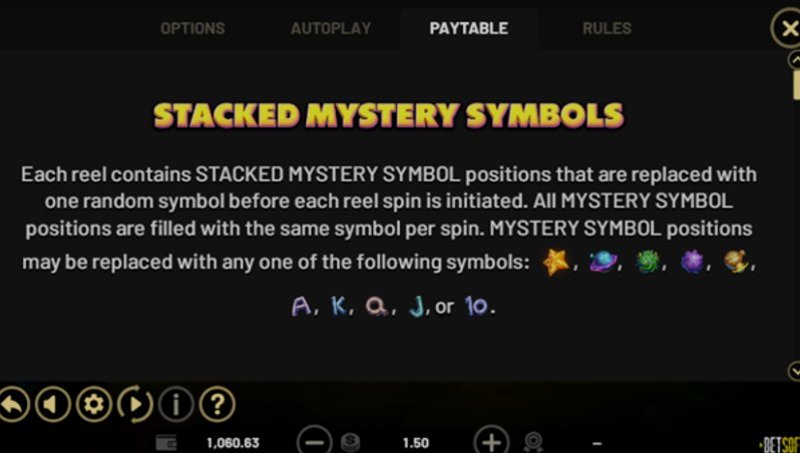Open help with the question mark icon
This screenshot has height=453, width=800.
[217, 405]
